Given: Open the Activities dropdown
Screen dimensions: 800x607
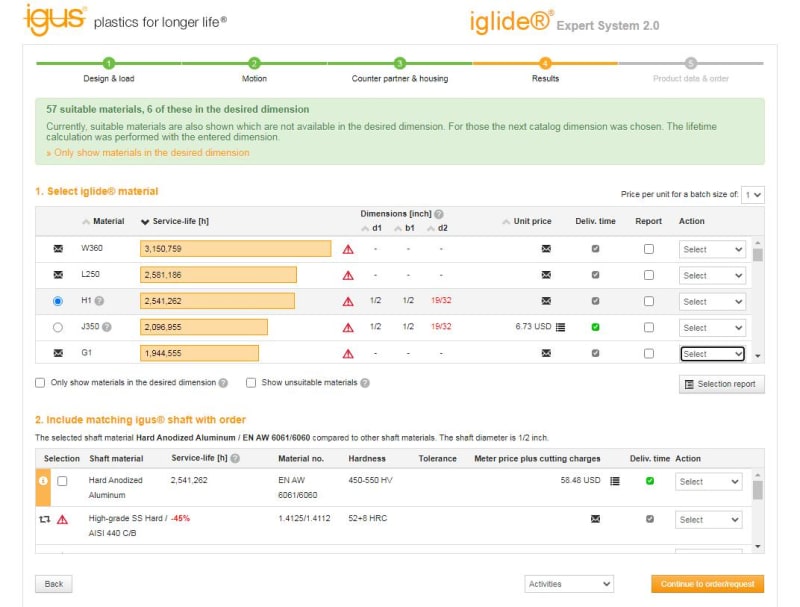Looking at the screenshot, I should 569,584.
